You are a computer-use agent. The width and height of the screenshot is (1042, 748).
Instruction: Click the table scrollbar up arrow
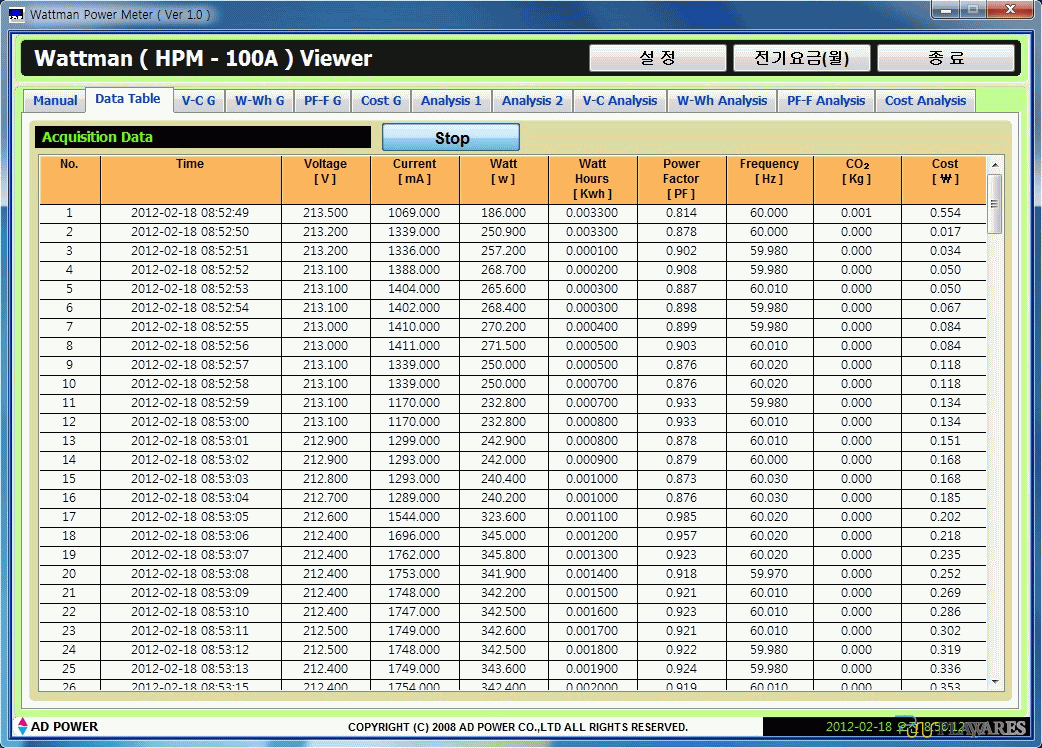pyautogui.click(x=995, y=164)
